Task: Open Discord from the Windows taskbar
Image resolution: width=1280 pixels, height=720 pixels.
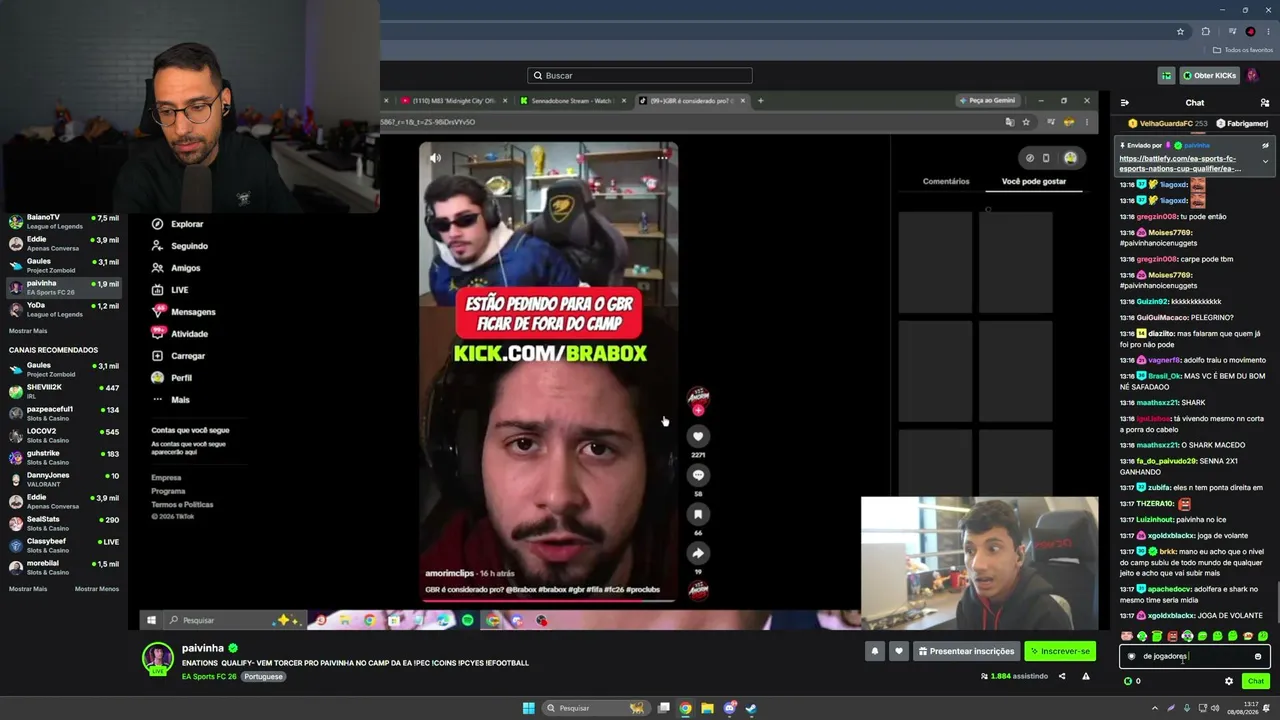Action: tap(729, 708)
